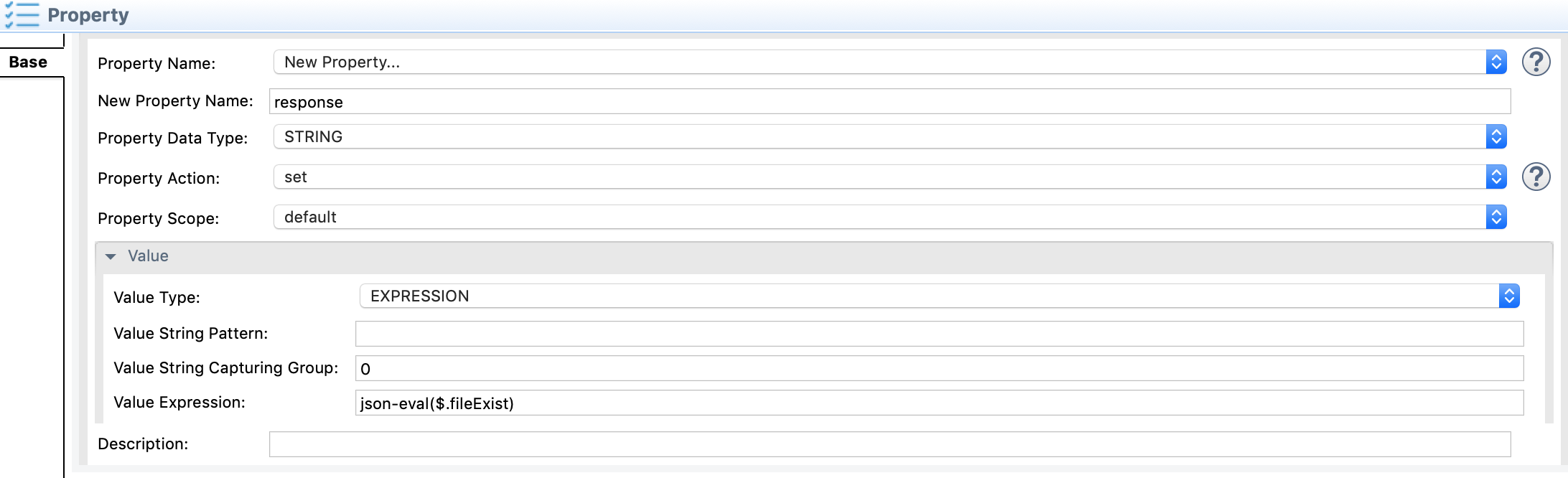Open the Property Action dropdown
This screenshot has width=1568, height=478.
(890, 177)
